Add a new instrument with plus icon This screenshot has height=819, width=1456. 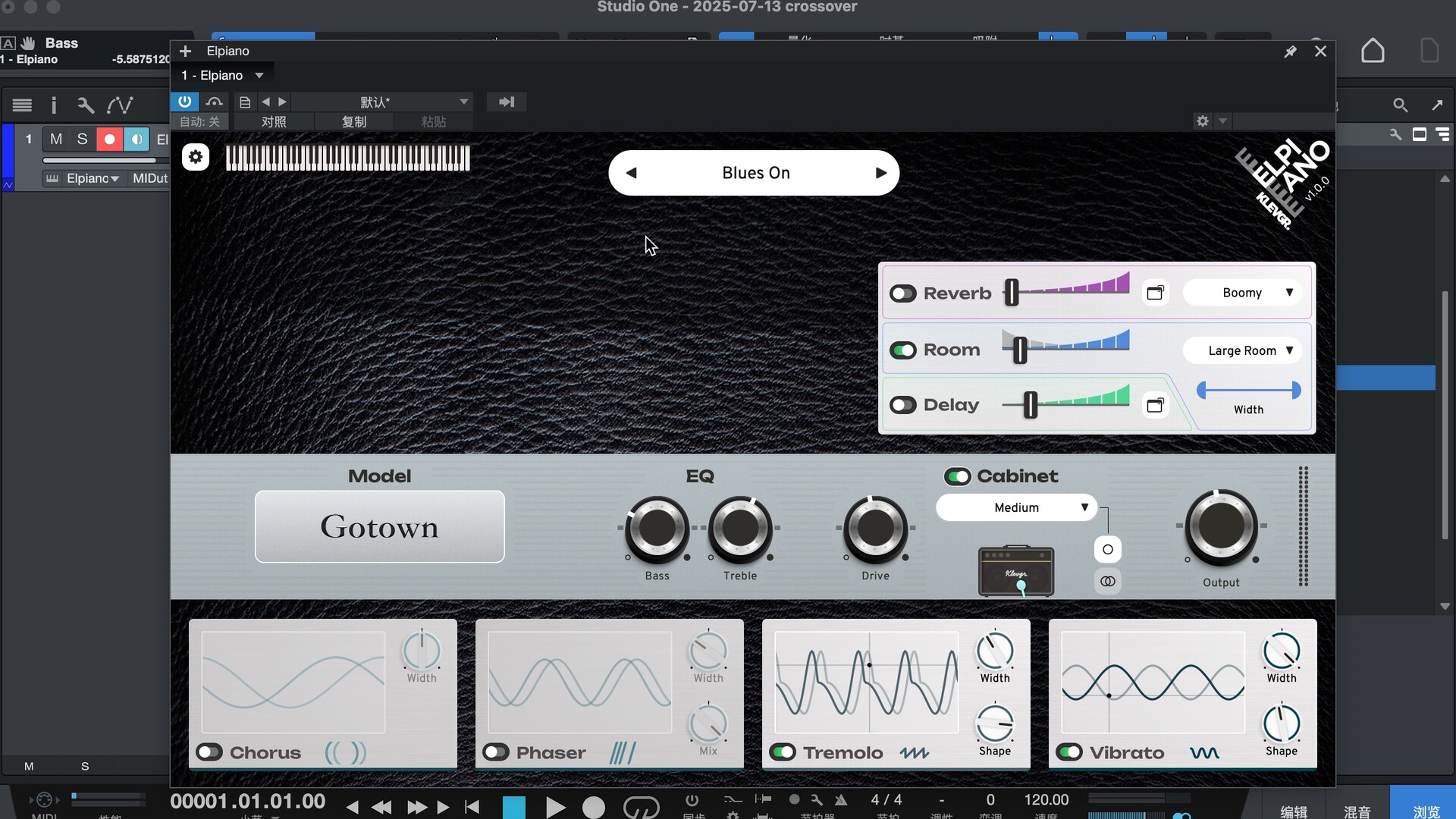tap(185, 51)
